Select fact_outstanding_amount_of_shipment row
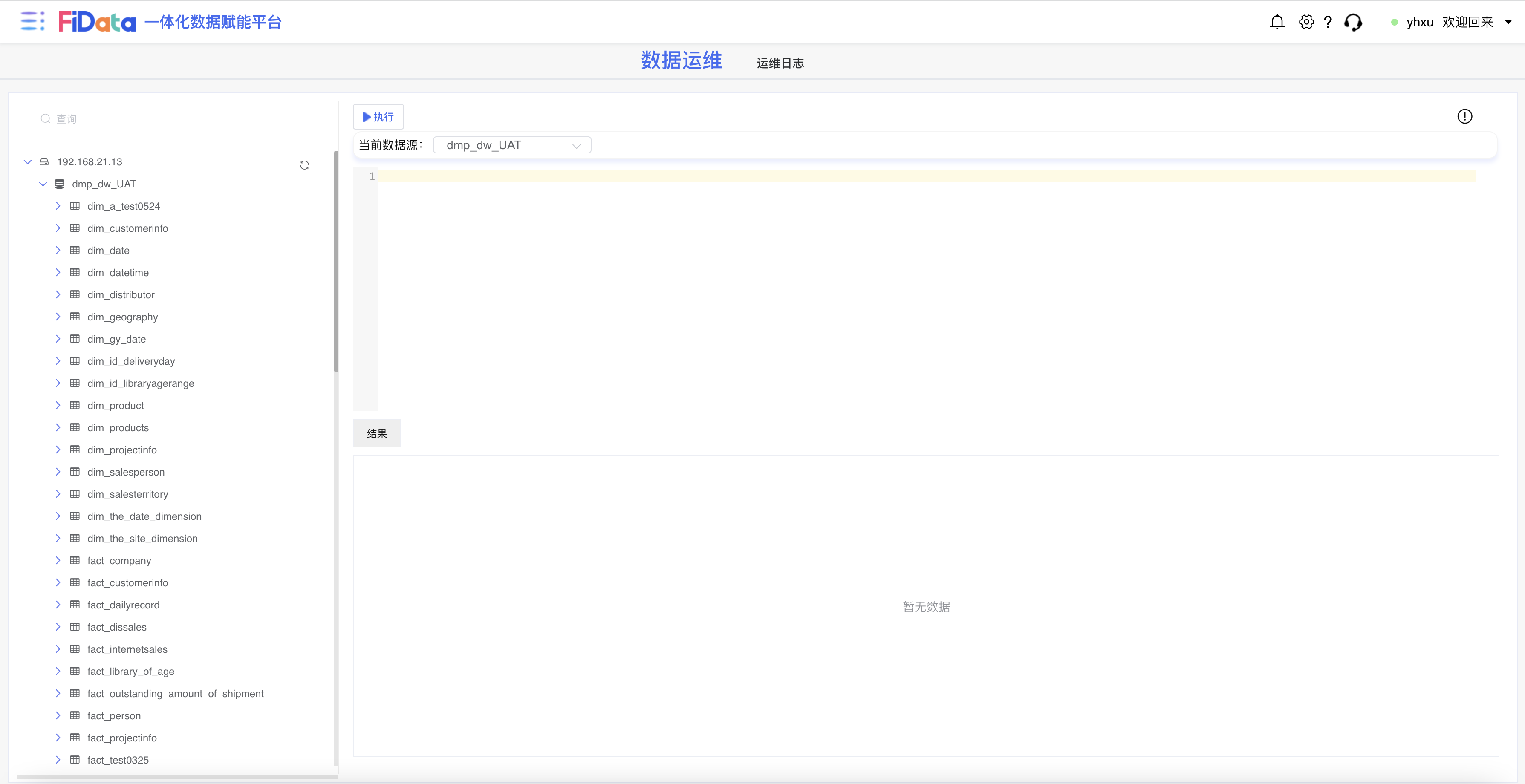The width and height of the screenshot is (1525, 784). pyautogui.click(x=176, y=694)
